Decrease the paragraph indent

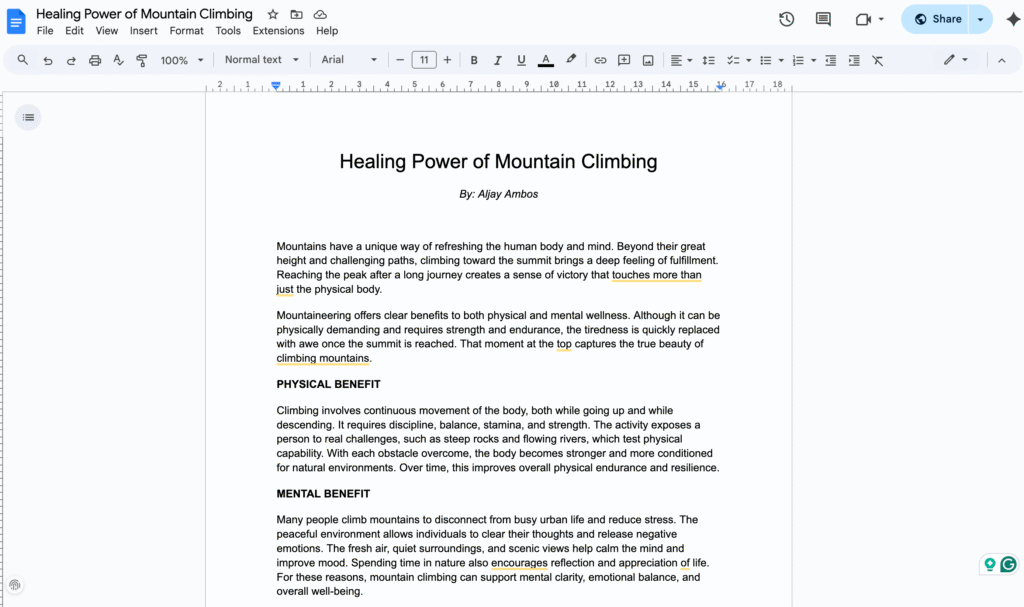(x=831, y=60)
